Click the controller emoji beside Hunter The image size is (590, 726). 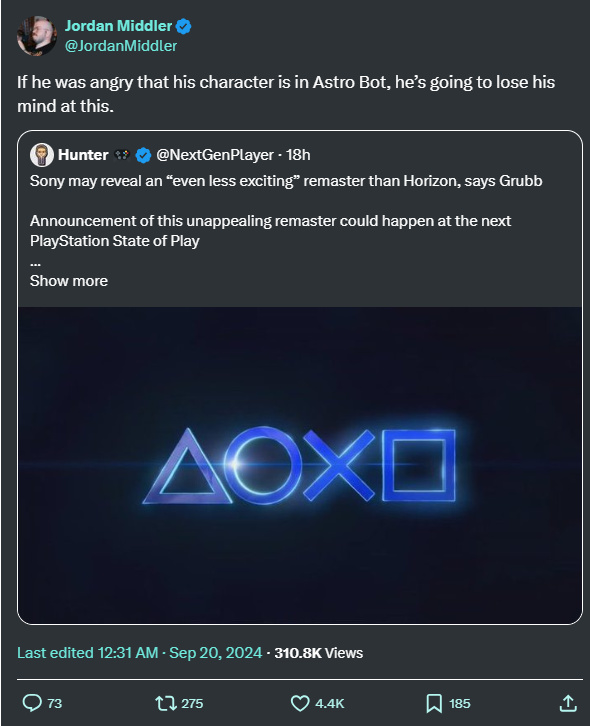pos(122,155)
